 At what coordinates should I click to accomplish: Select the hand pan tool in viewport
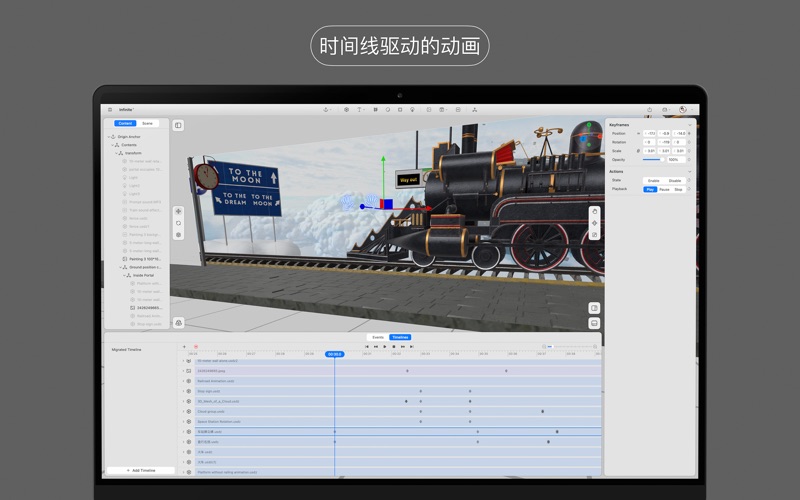594,211
